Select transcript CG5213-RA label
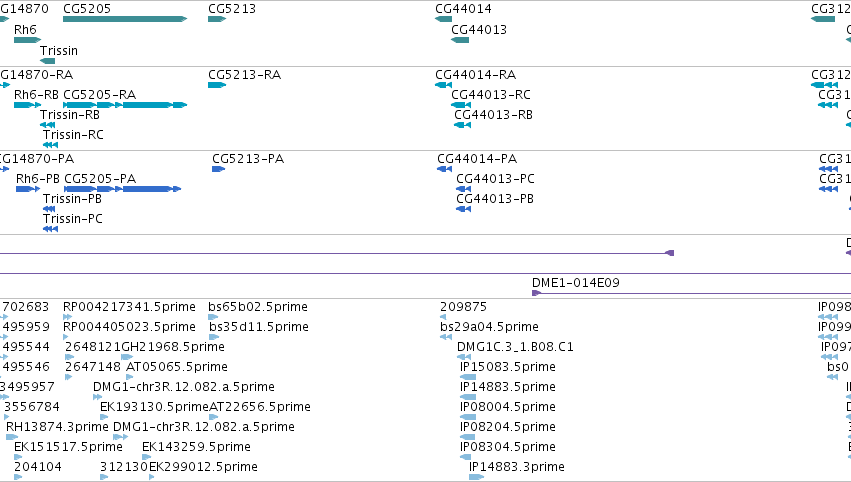 (x=245, y=74)
